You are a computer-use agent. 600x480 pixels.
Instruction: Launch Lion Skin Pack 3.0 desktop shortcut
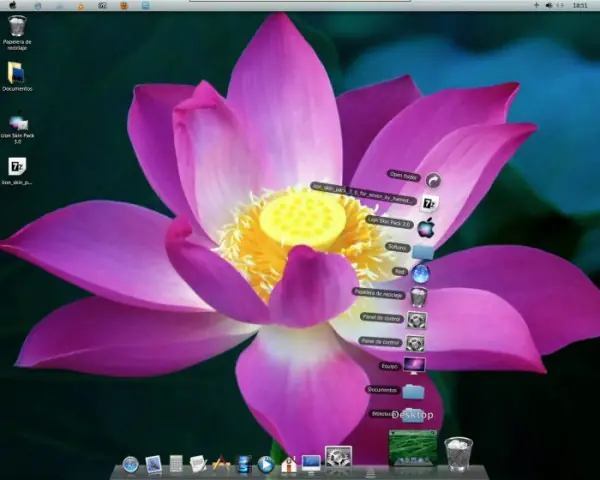(17, 124)
